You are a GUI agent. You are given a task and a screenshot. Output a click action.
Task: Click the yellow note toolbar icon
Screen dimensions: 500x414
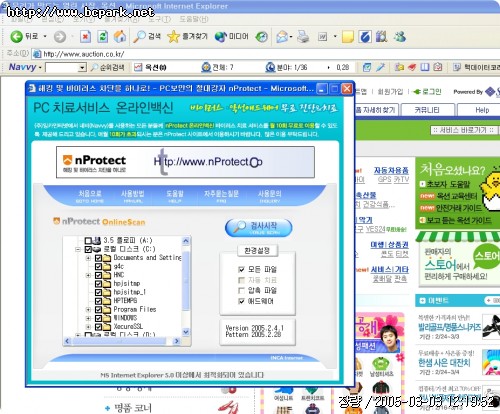coord(348,37)
